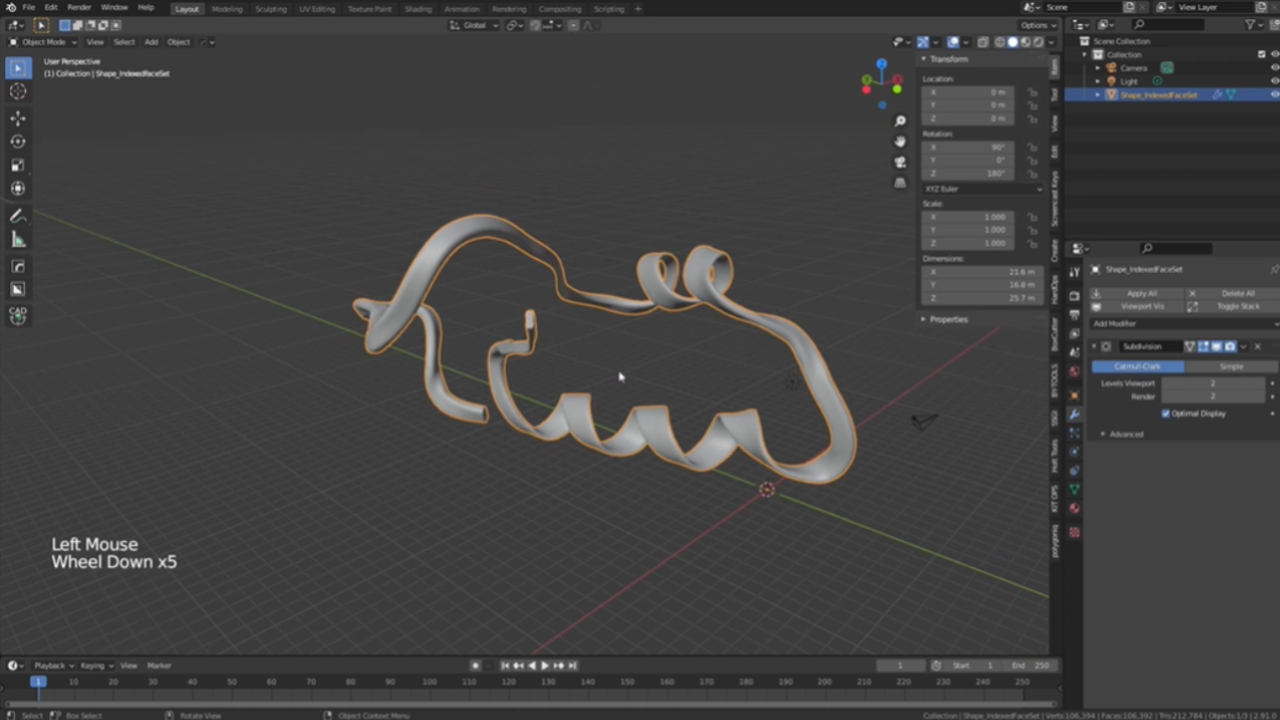Select the Move tool in the toolbar

(x=18, y=117)
